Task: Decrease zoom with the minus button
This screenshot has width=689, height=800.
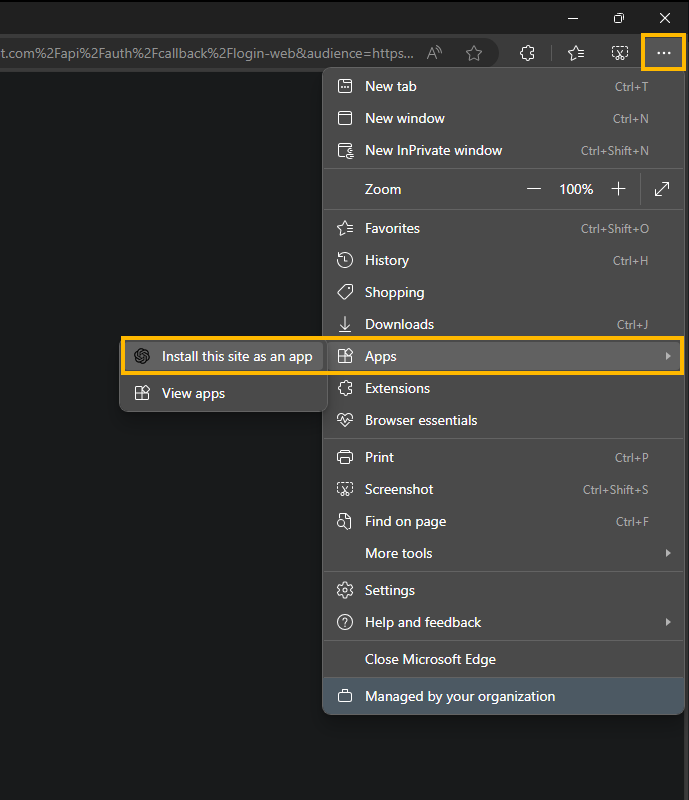Action: pyautogui.click(x=534, y=189)
